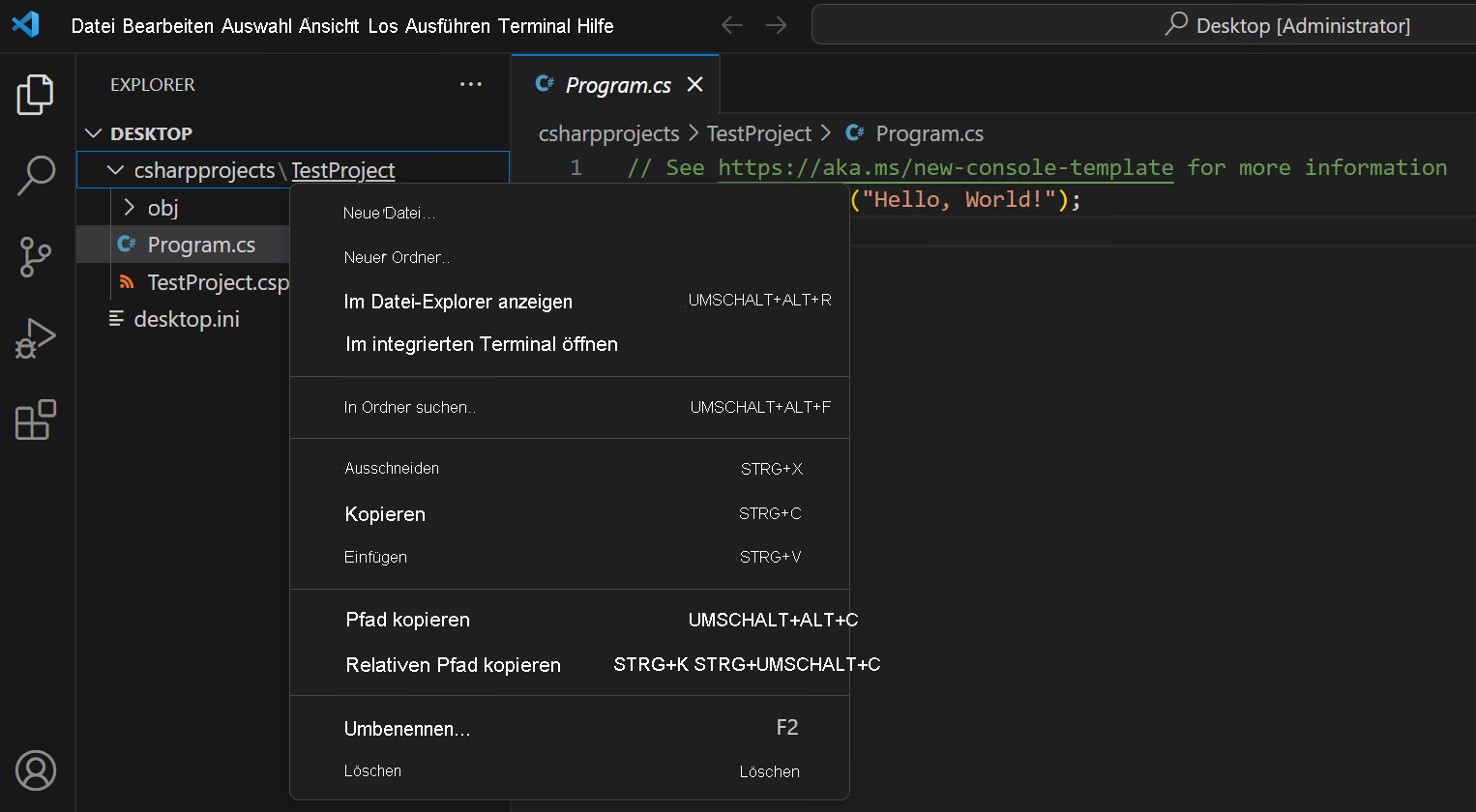Choose Umbenennen... in context menu
The height and width of the screenshot is (812, 1476).
tap(570, 729)
